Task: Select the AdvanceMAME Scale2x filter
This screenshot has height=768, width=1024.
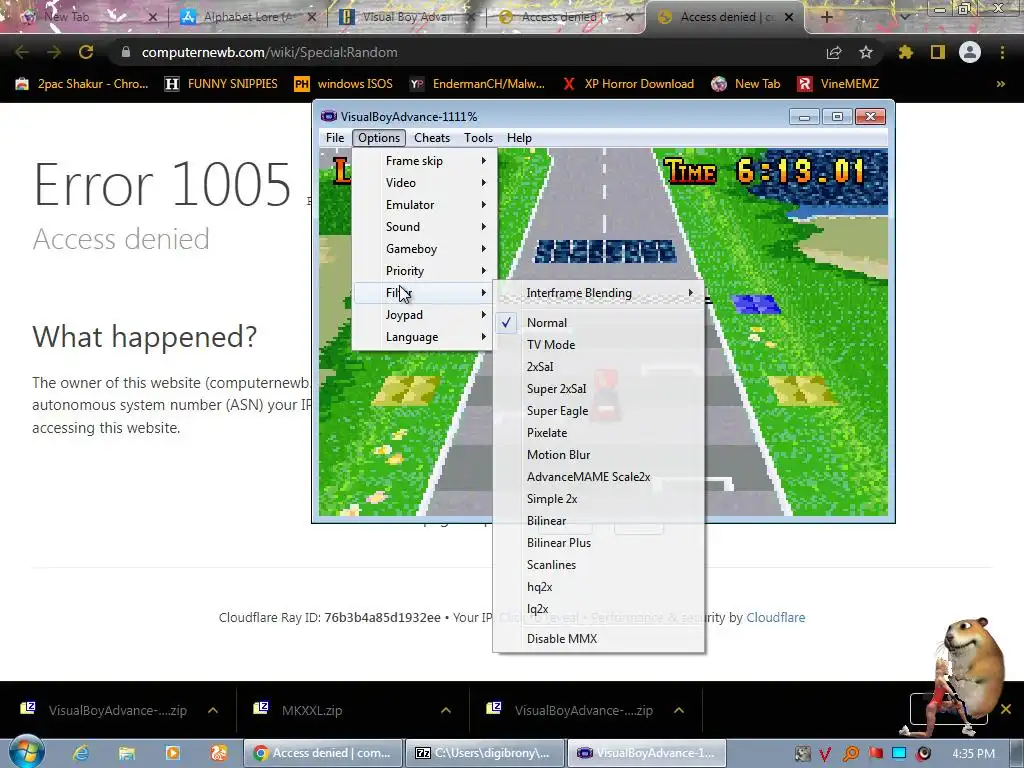Action: pyautogui.click(x=598, y=477)
